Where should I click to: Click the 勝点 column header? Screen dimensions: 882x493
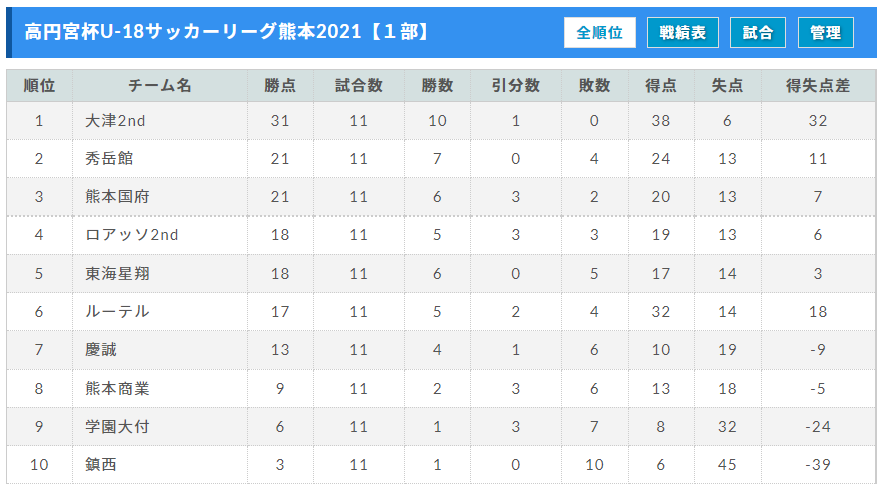[x=280, y=86]
